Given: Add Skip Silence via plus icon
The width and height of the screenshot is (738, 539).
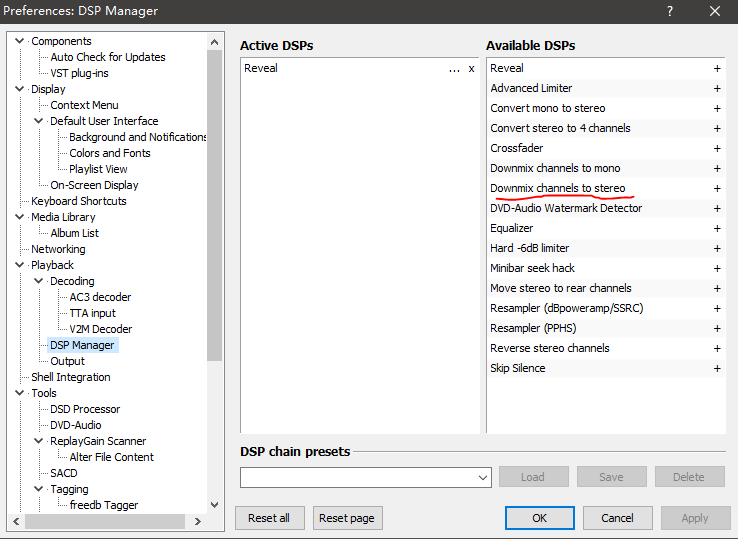Looking at the screenshot, I should [x=717, y=369].
